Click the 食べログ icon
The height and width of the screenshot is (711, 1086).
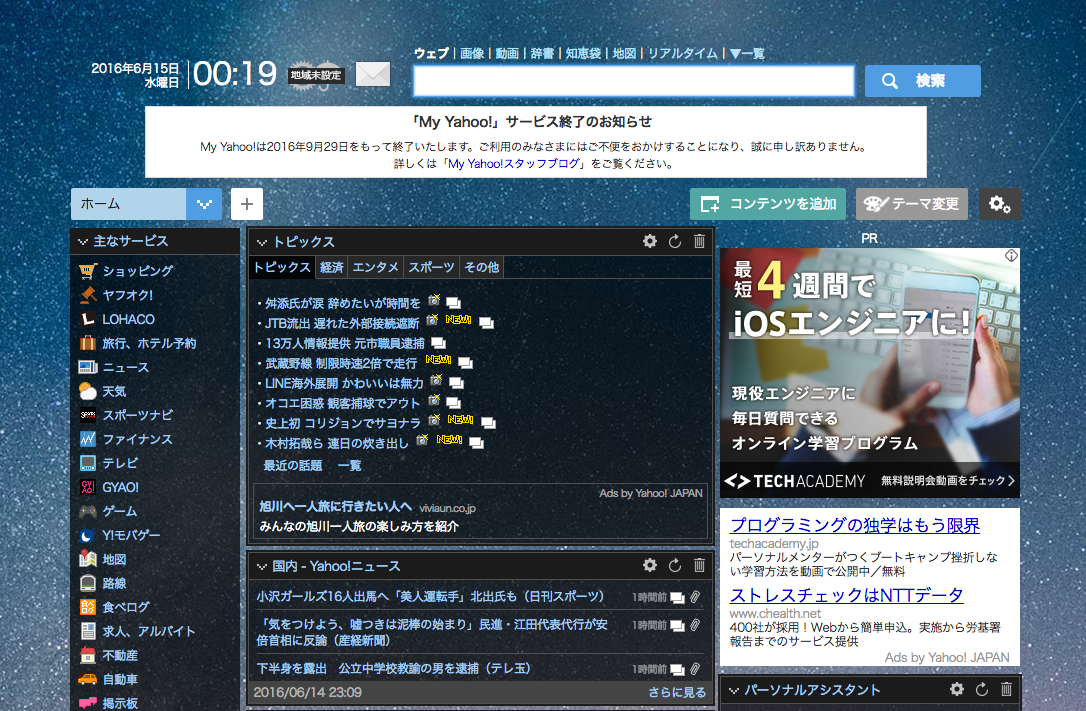point(87,607)
